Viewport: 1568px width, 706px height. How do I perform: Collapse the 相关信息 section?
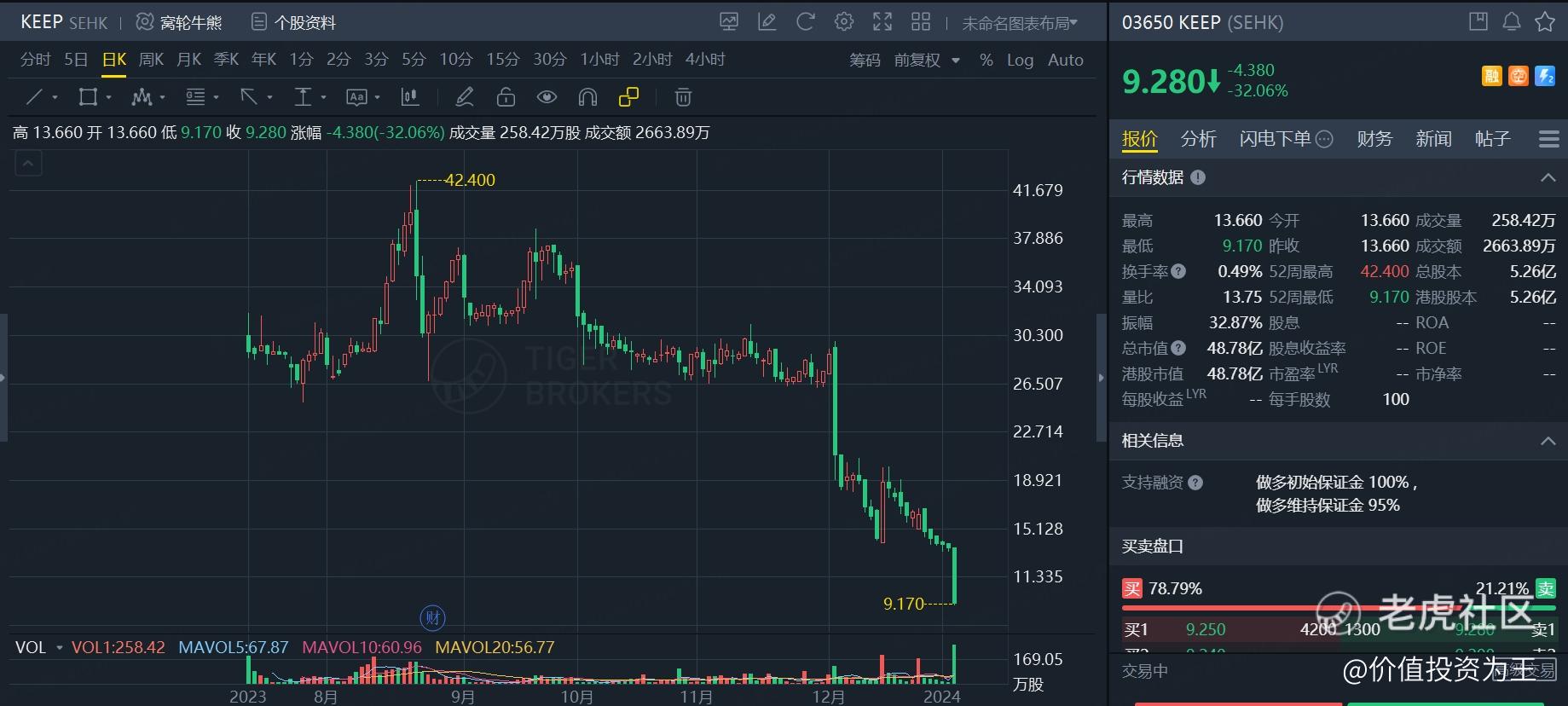(1548, 441)
